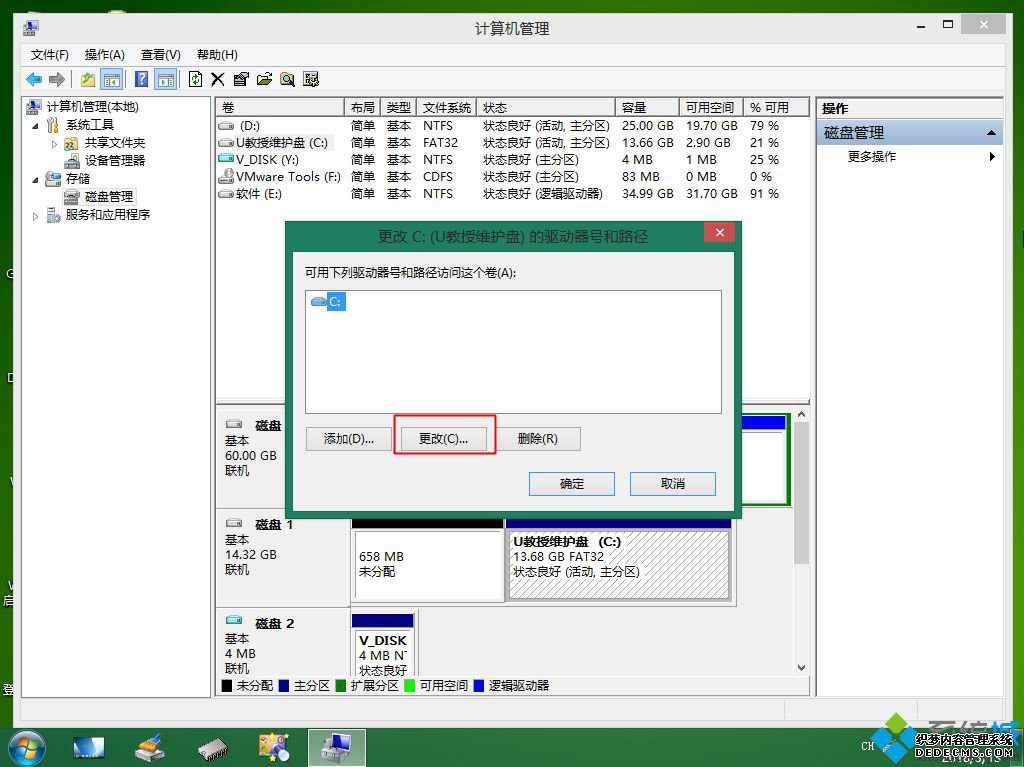Viewport: 1024px width, 767px height.
Task: Select the C: drive icon in dialog list
Action: coord(319,301)
